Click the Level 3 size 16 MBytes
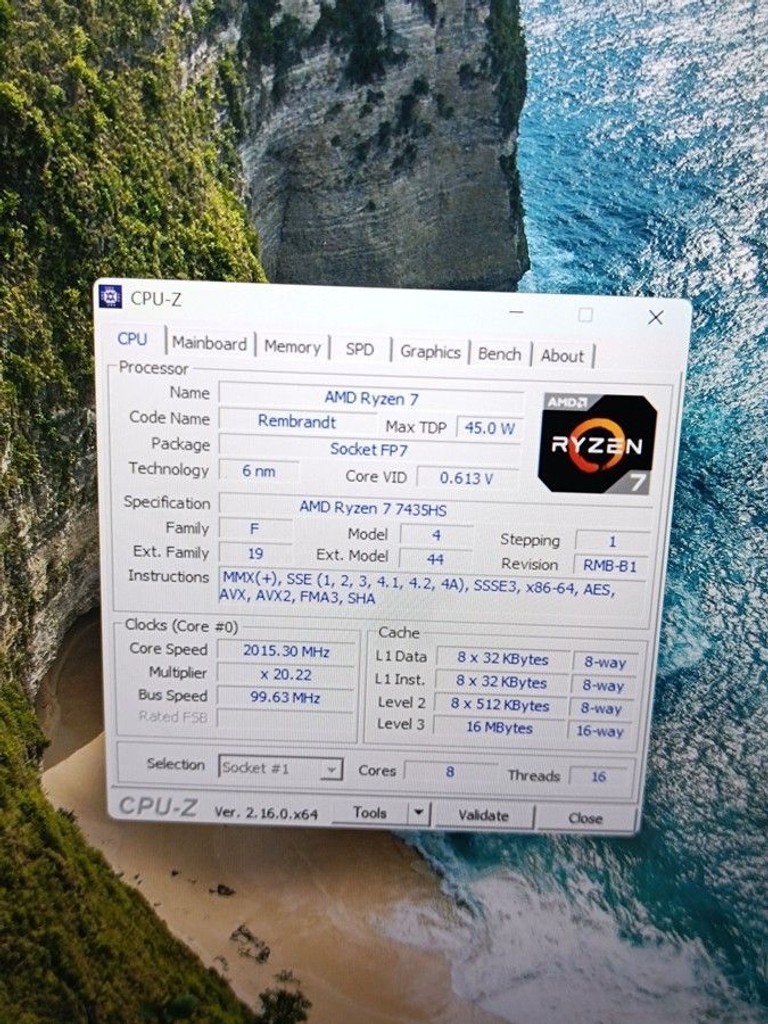Image resolution: width=768 pixels, height=1024 pixels. click(x=500, y=728)
